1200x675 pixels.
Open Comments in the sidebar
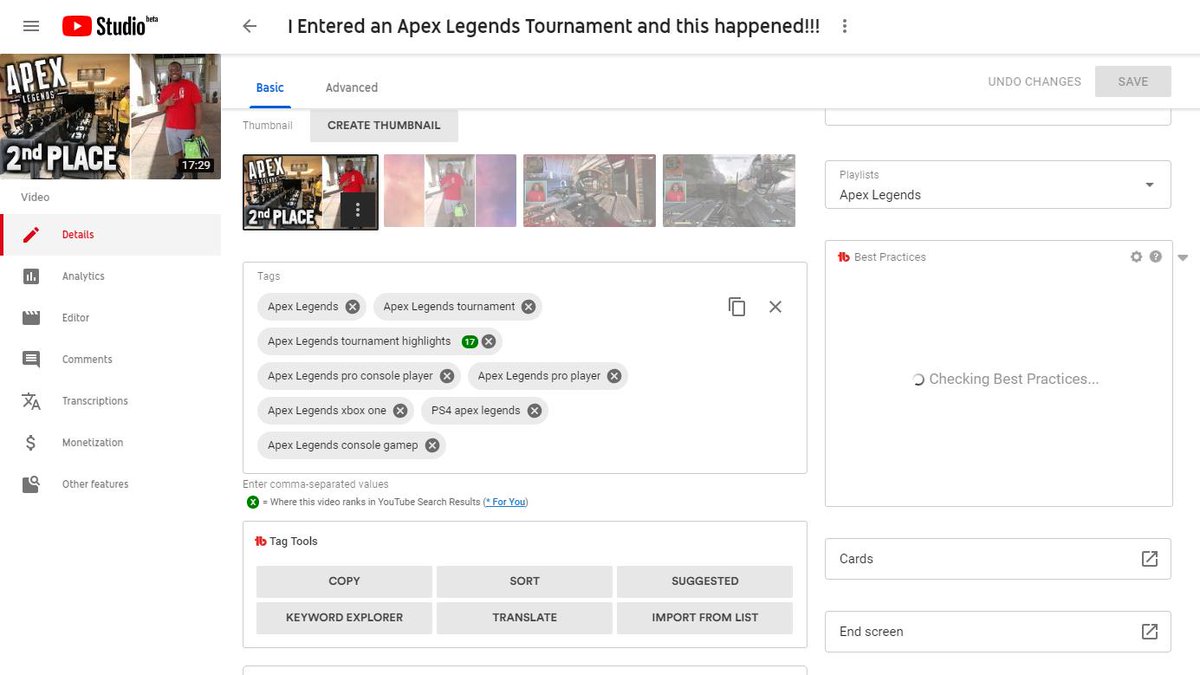pyautogui.click(x=110, y=359)
